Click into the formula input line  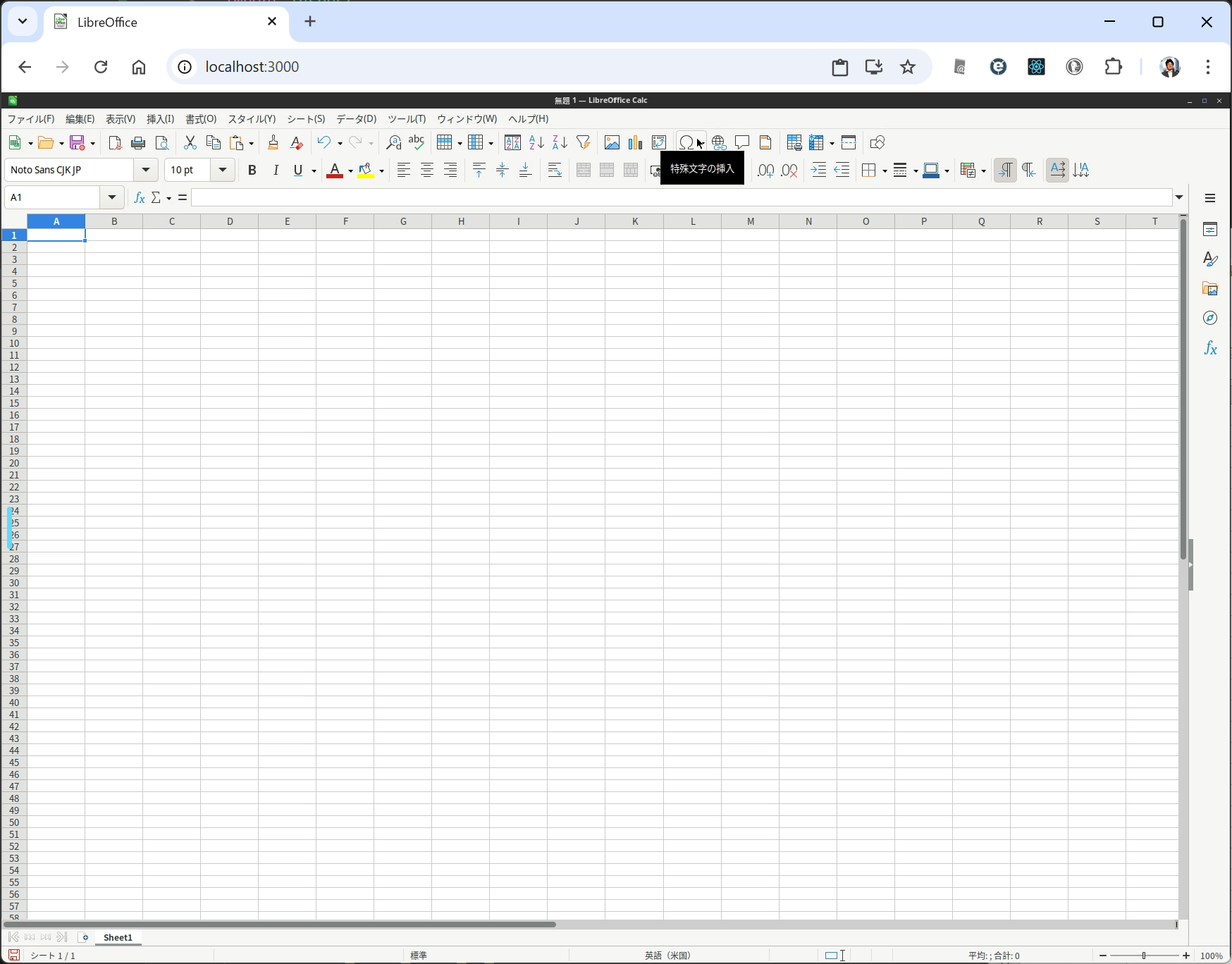click(x=677, y=198)
